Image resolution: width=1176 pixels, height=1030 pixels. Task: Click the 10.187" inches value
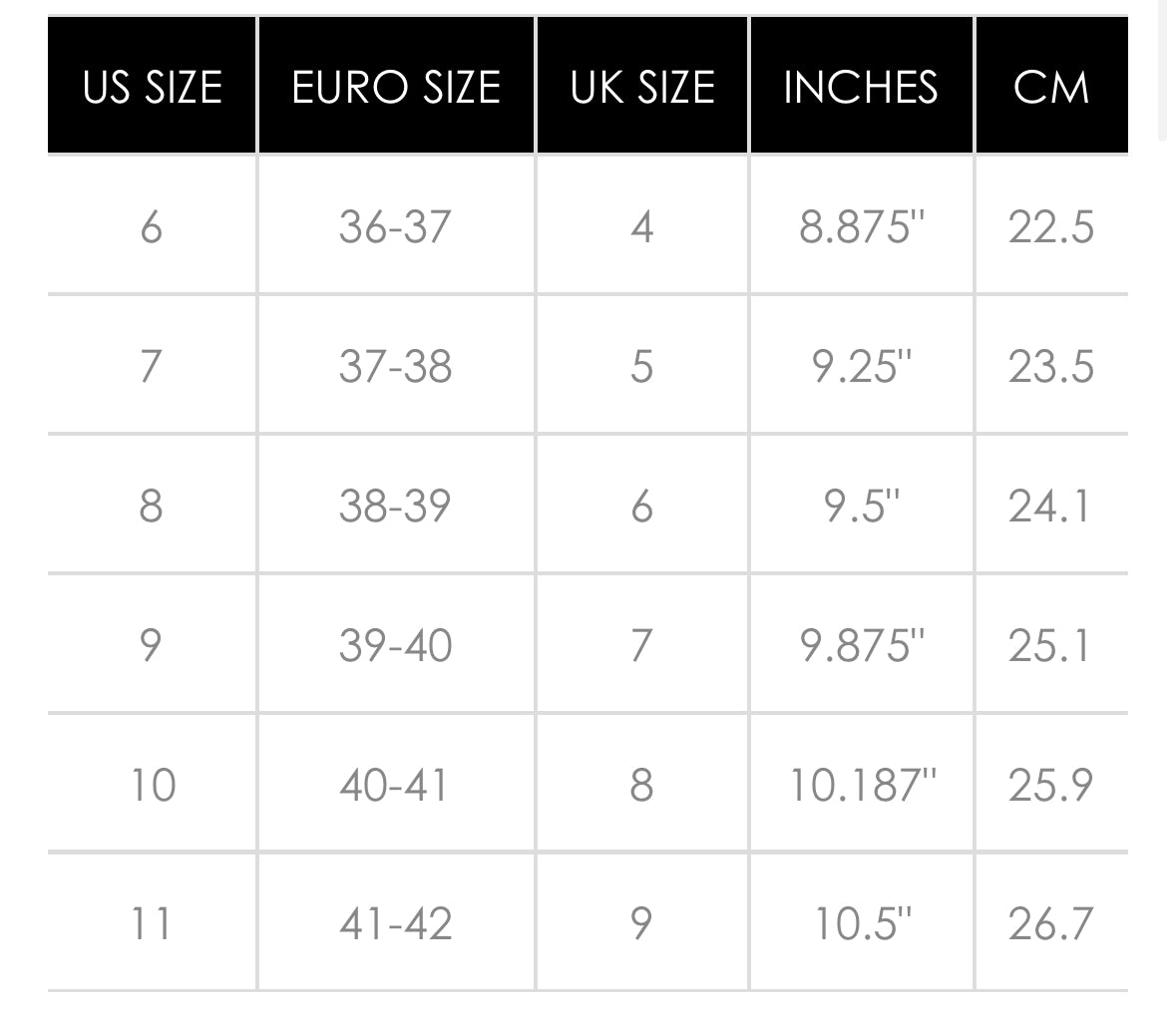click(862, 786)
